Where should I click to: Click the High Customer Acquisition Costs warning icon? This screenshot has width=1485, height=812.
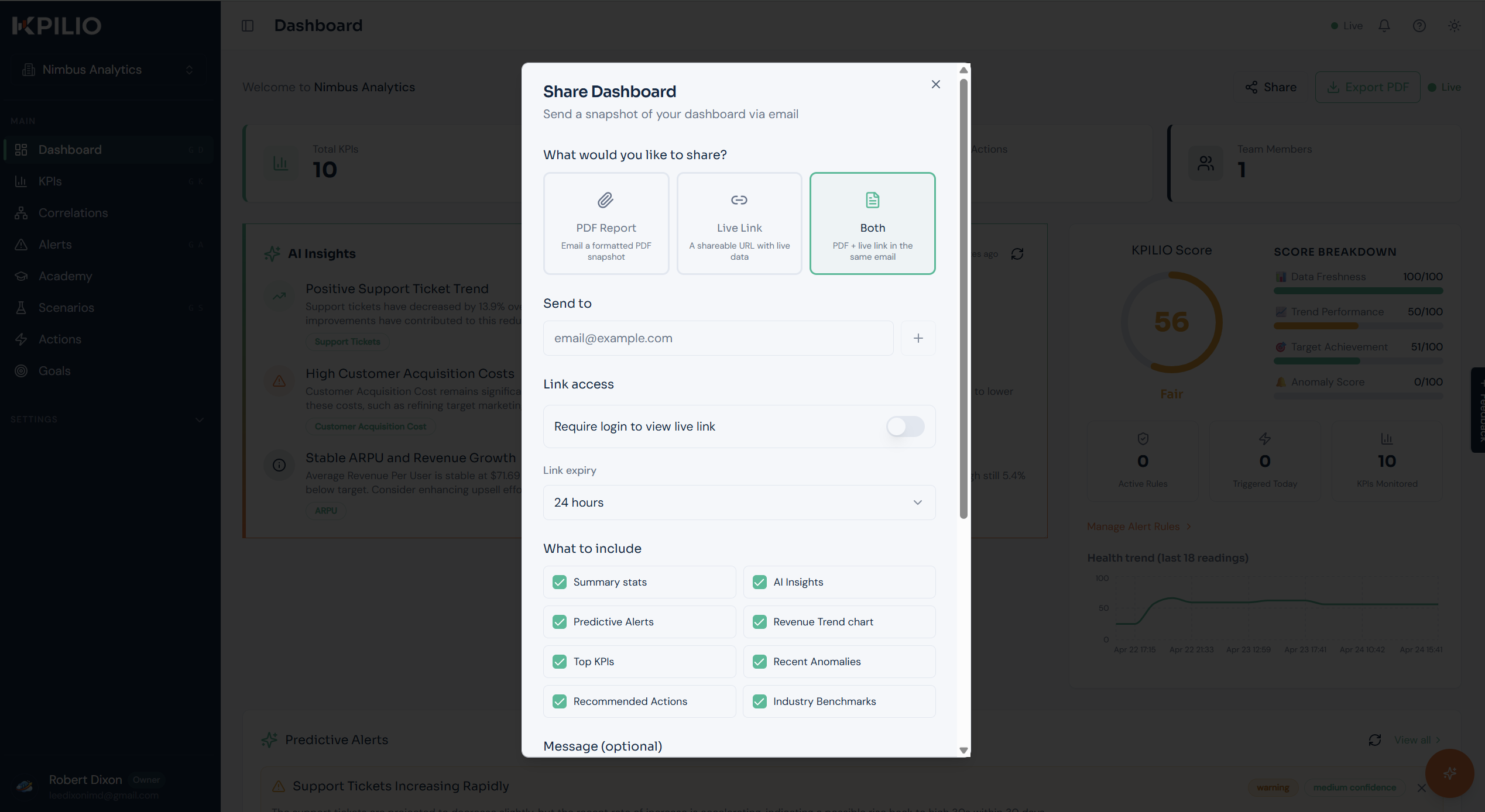279,381
